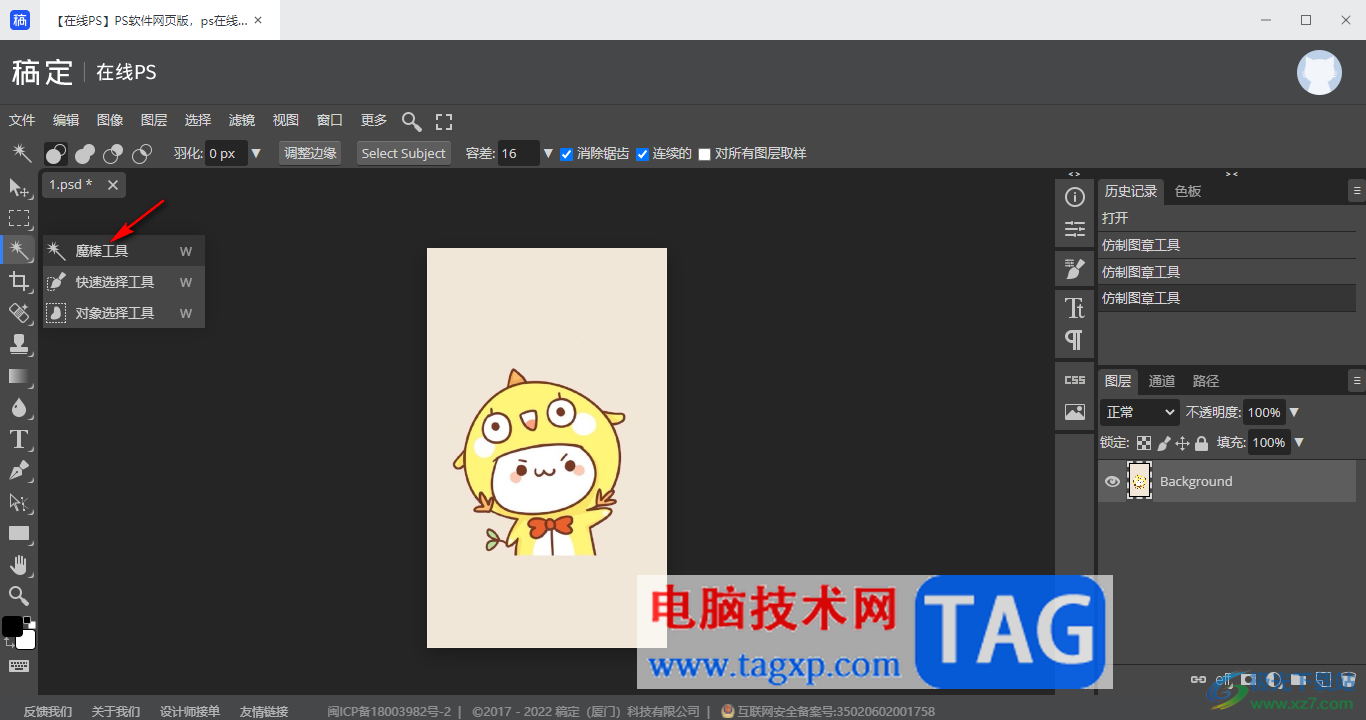The image size is (1366, 720).
Task: Close the 1.psd document tab
Action: click(x=113, y=185)
